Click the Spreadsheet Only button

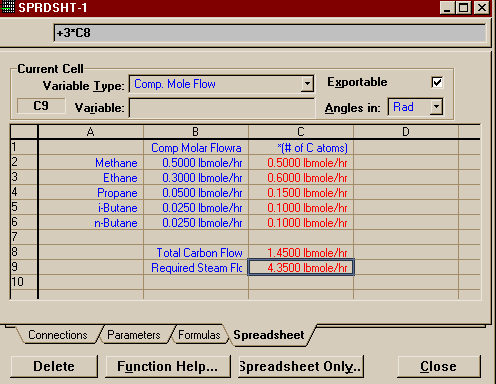301,366
